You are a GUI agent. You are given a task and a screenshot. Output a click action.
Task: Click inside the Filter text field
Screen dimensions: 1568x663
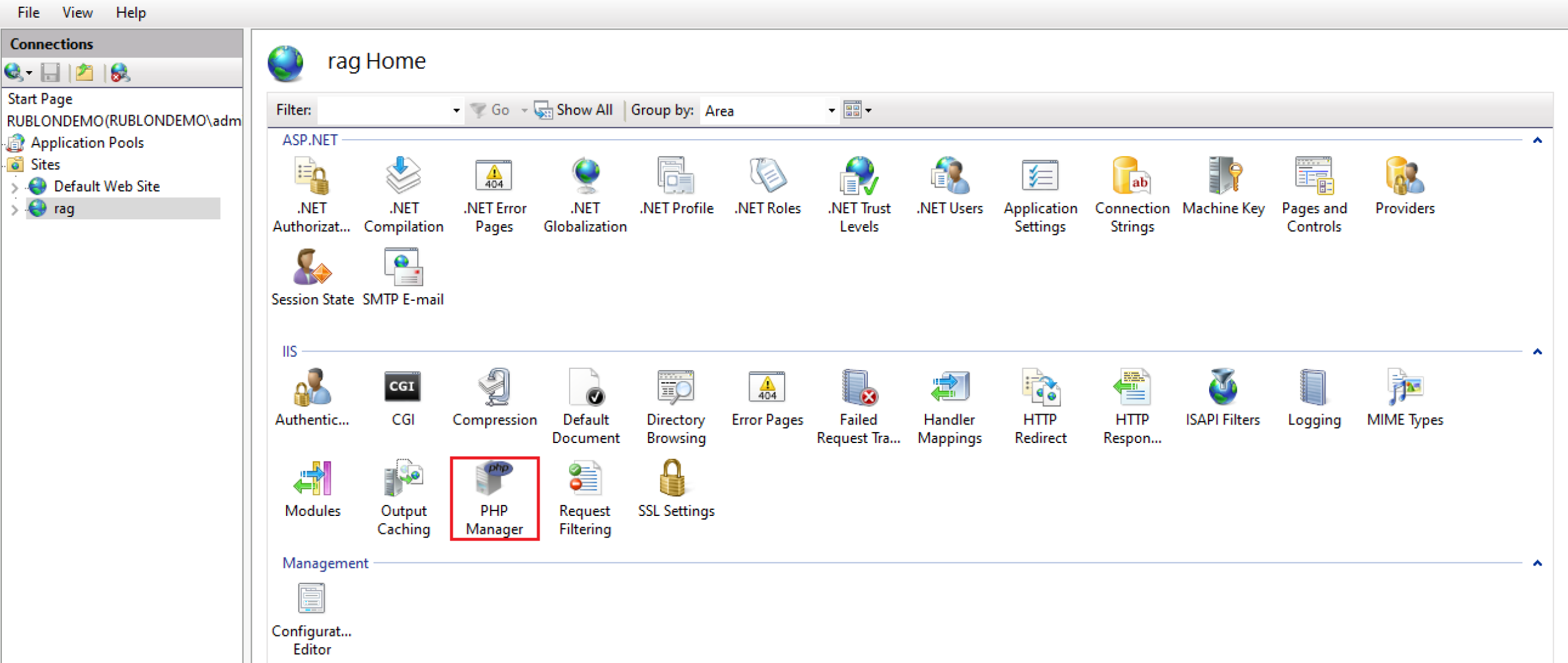point(385,111)
